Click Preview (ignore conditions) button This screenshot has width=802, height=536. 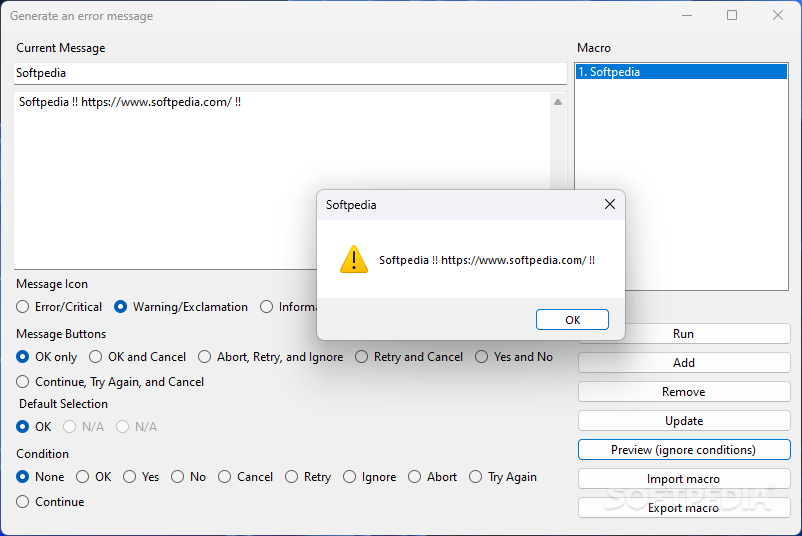[684, 450]
